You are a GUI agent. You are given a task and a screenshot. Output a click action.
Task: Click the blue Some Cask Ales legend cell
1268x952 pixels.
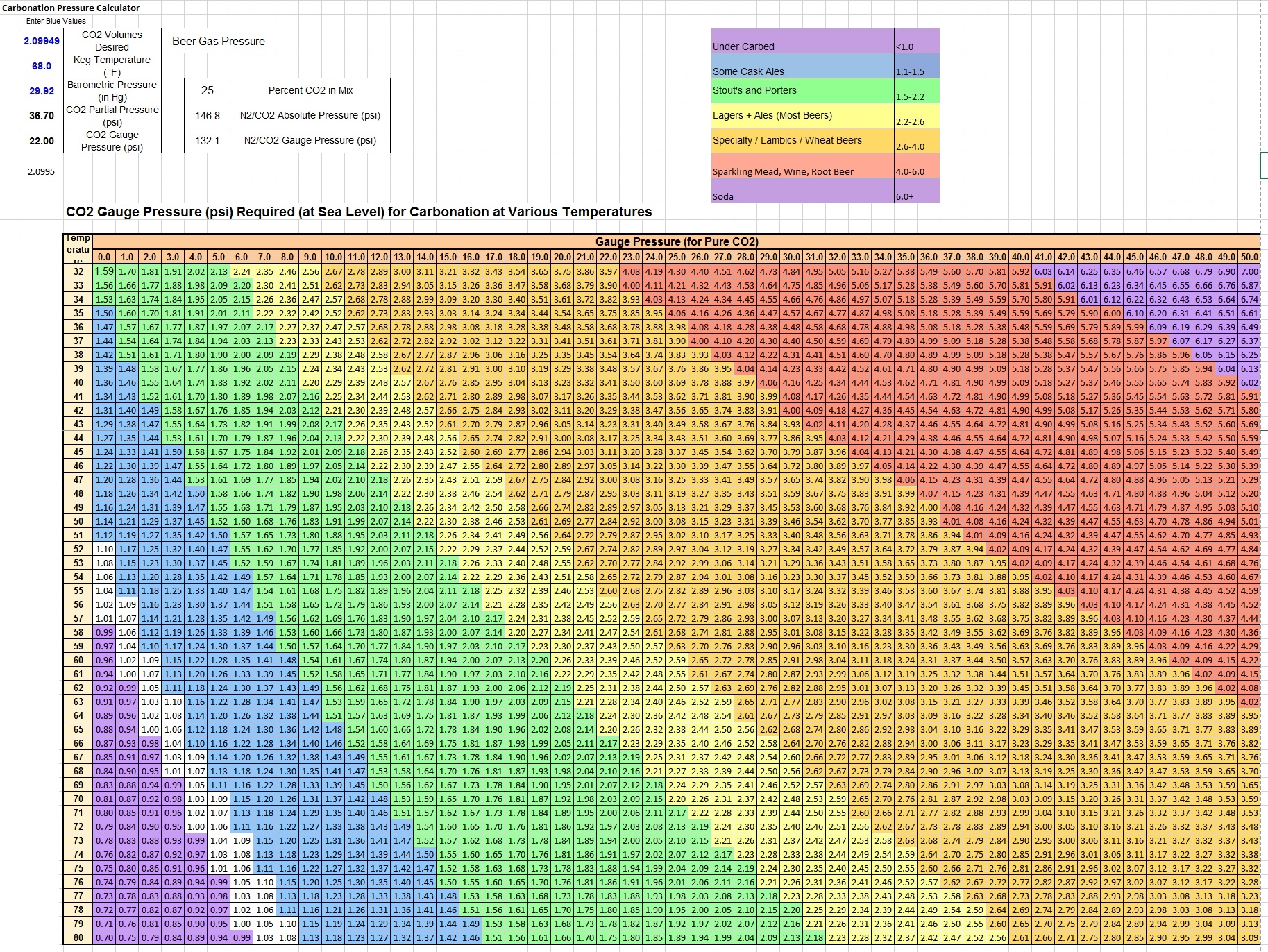[802, 66]
